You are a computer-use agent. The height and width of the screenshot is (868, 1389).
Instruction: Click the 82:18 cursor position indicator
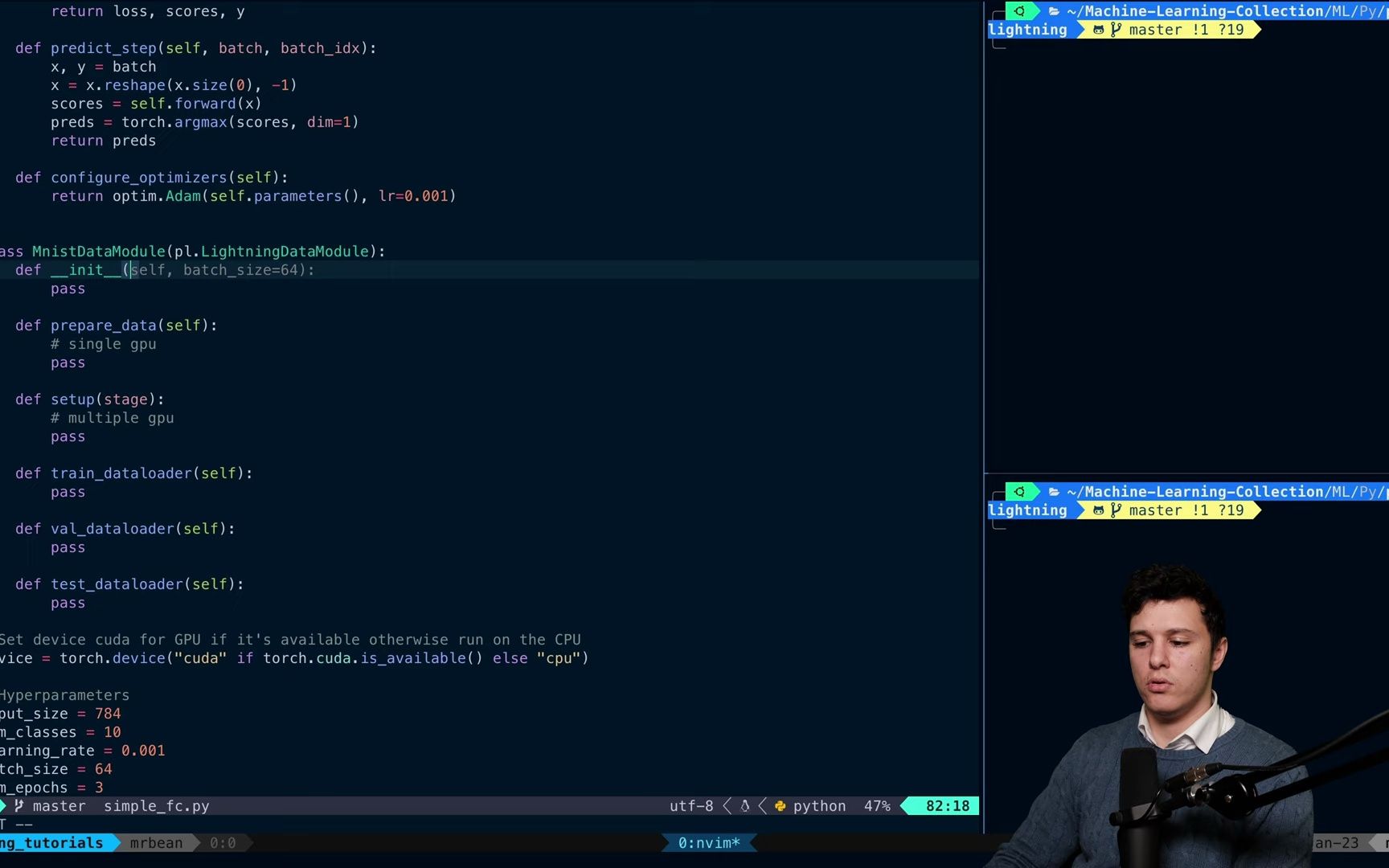[948, 806]
